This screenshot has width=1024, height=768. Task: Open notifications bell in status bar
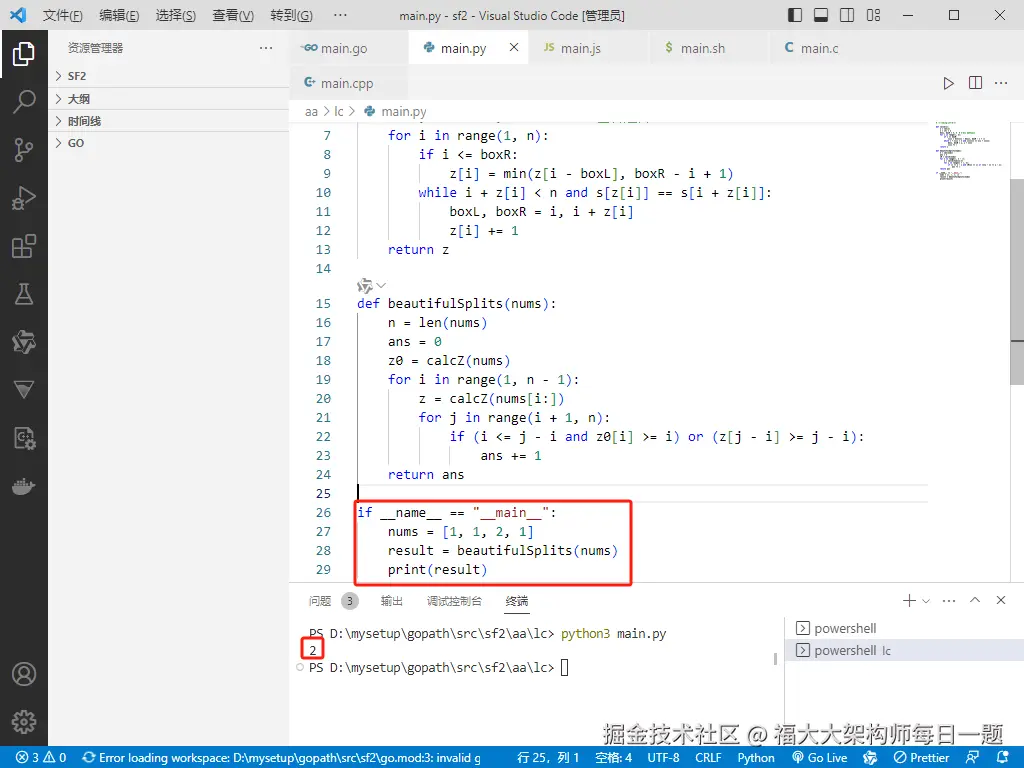1002,757
